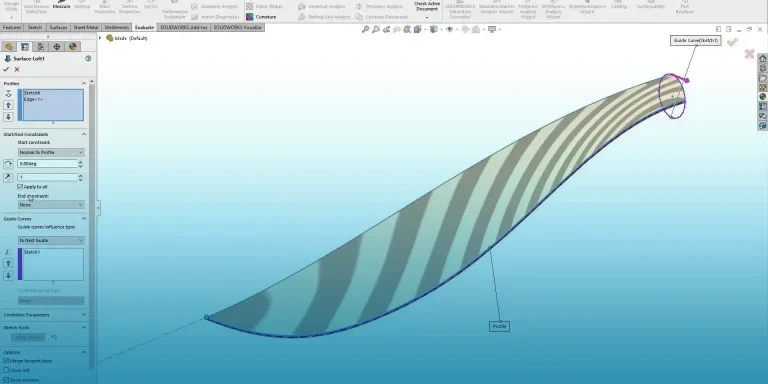Screen dimensions: 768x384
Task: Toggle Merge tangent faces checkbox
Action: click(x=6, y=361)
